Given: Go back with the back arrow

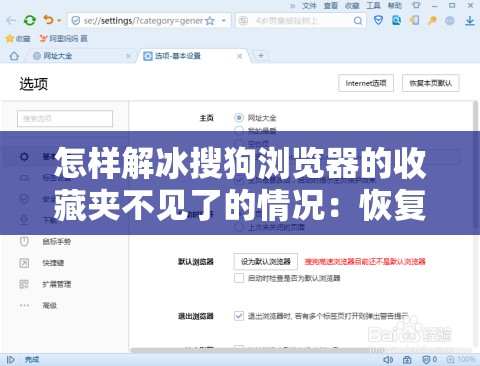Looking at the screenshot, I should click(11, 21).
